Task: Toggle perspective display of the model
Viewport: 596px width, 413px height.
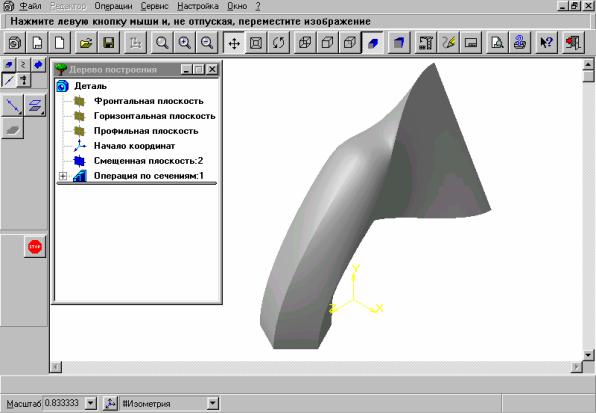Action: pos(399,43)
